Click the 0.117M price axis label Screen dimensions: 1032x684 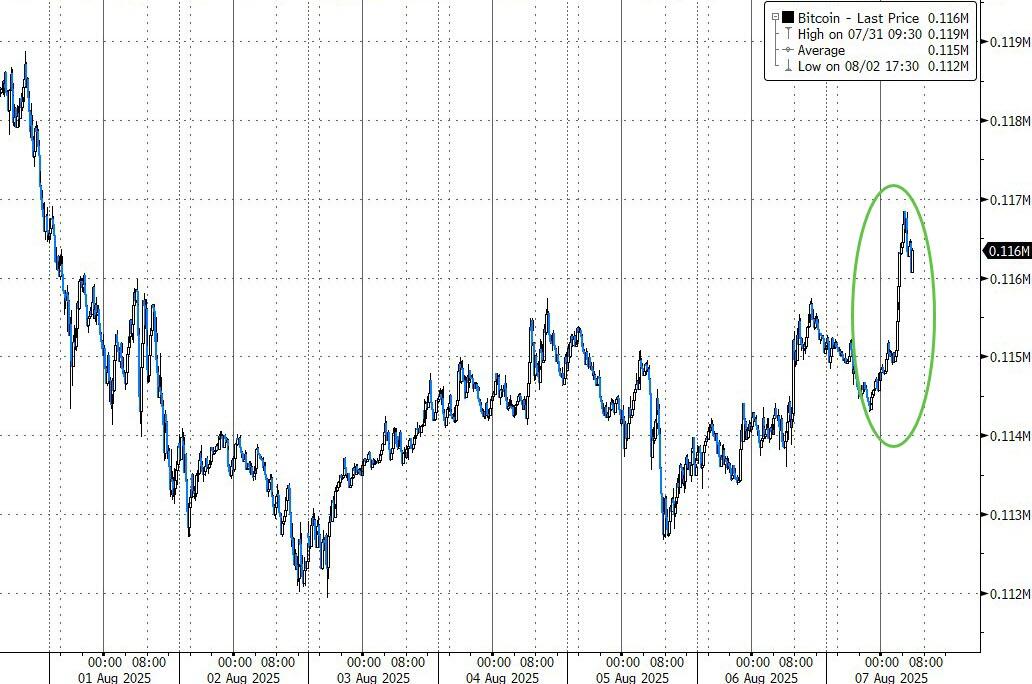pos(1009,200)
